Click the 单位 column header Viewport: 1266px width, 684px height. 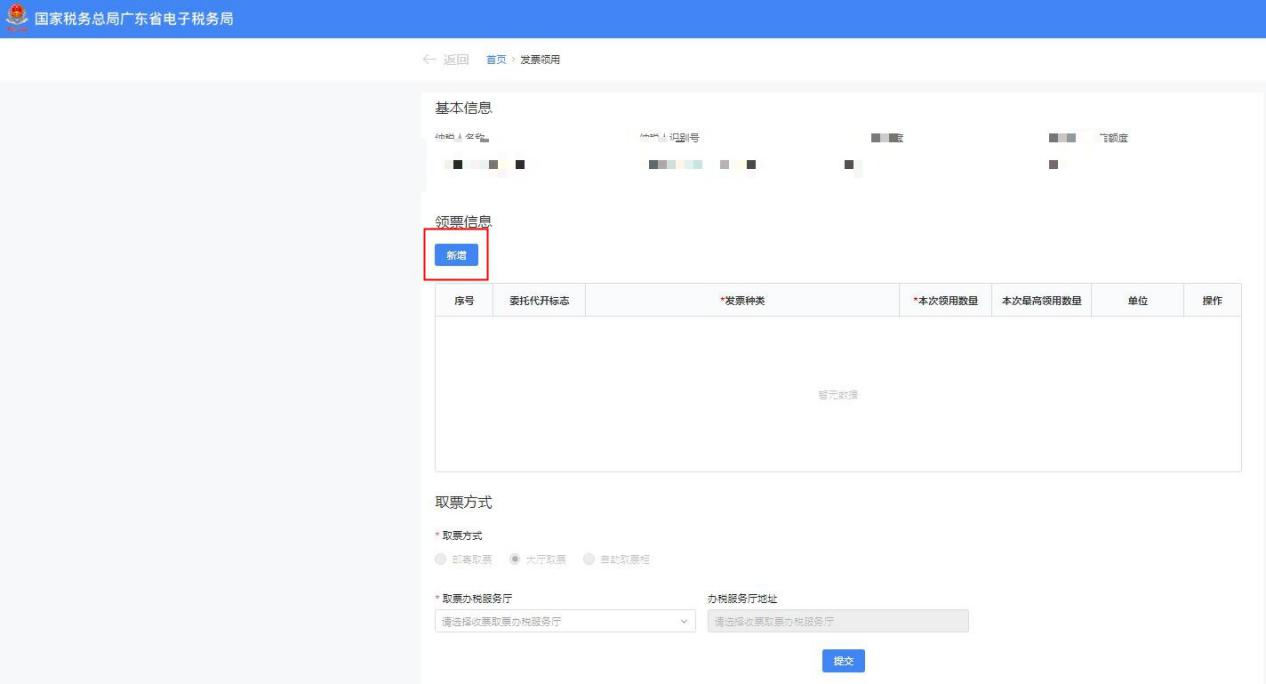click(x=1137, y=301)
